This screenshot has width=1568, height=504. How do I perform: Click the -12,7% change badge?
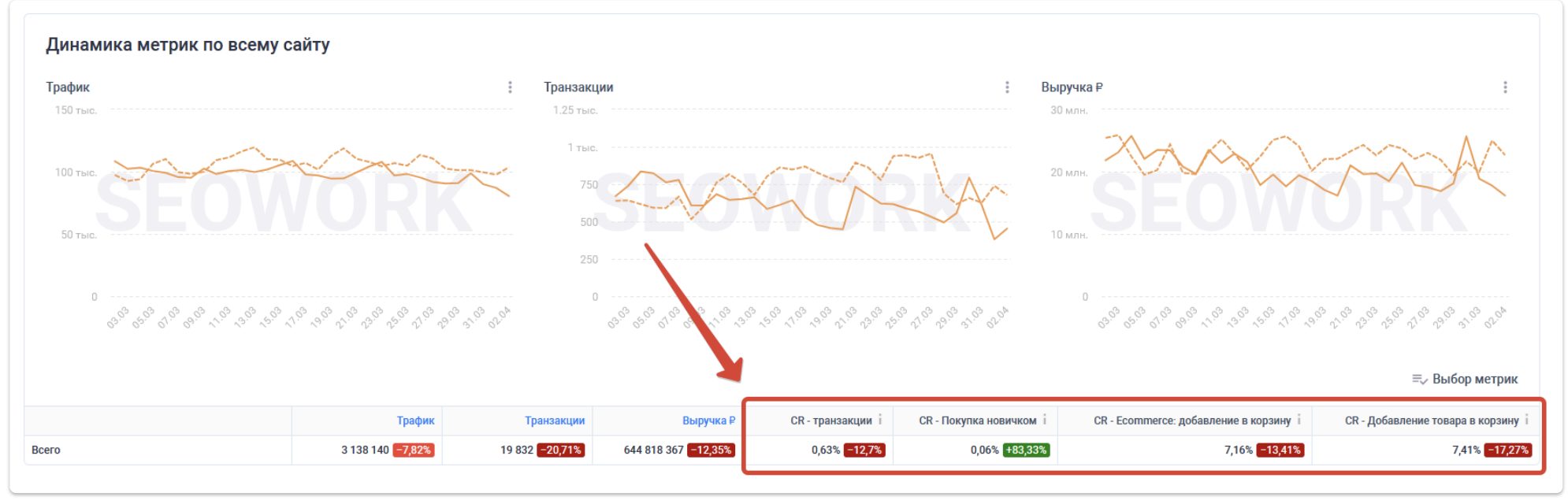click(x=864, y=450)
